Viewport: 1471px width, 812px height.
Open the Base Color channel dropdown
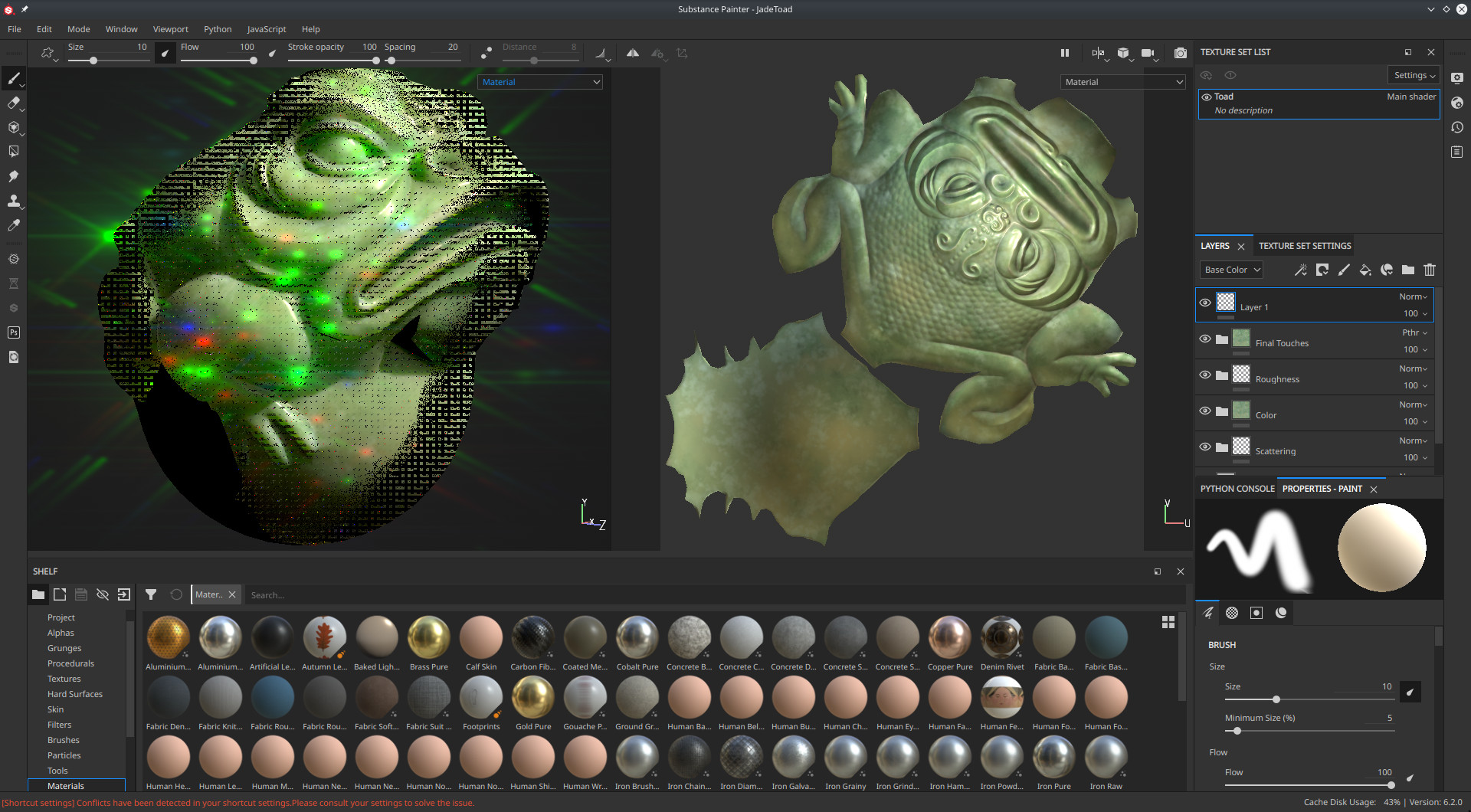(x=1230, y=270)
